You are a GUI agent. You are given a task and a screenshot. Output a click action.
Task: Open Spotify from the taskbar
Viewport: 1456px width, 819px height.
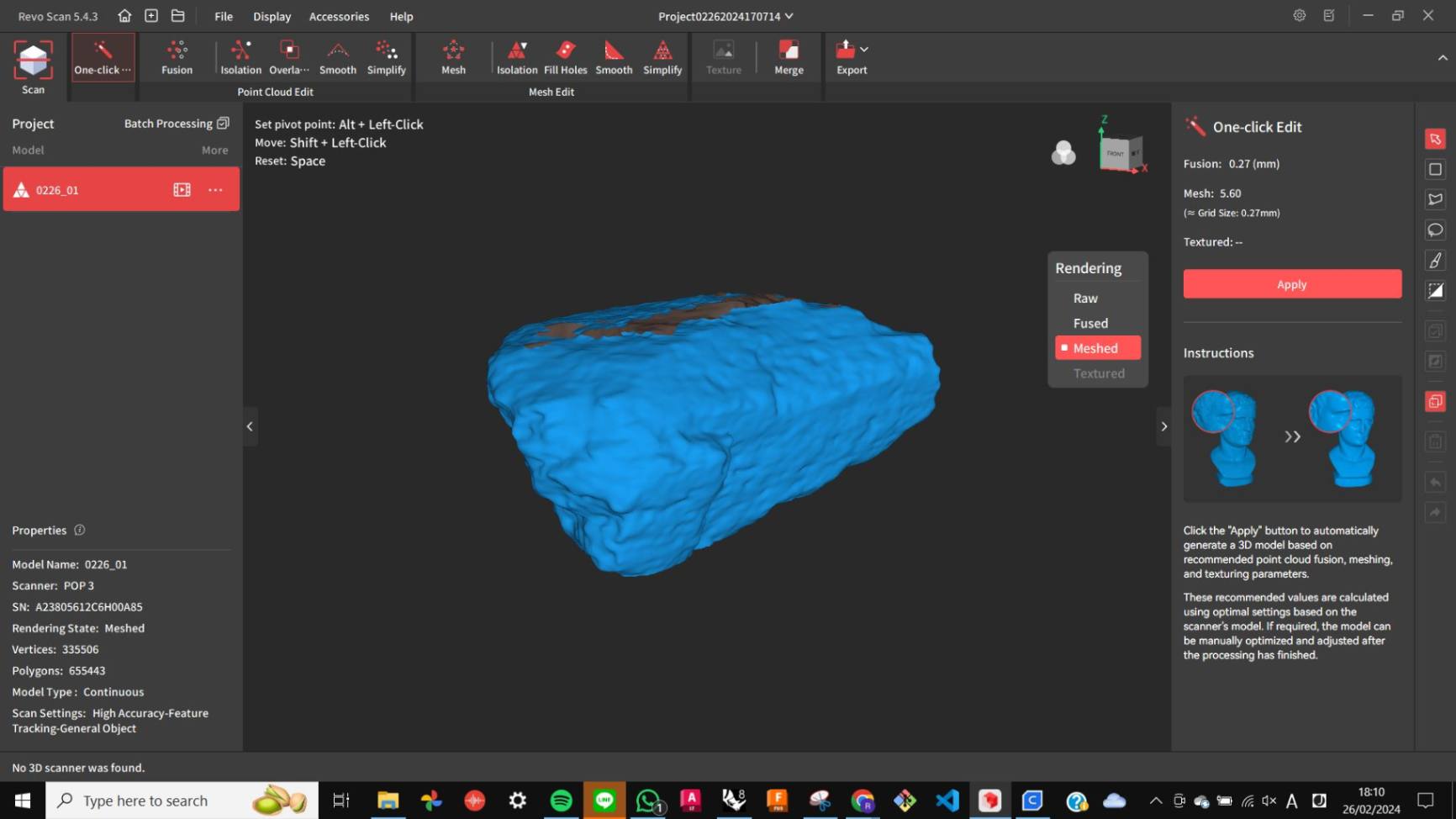point(561,801)
